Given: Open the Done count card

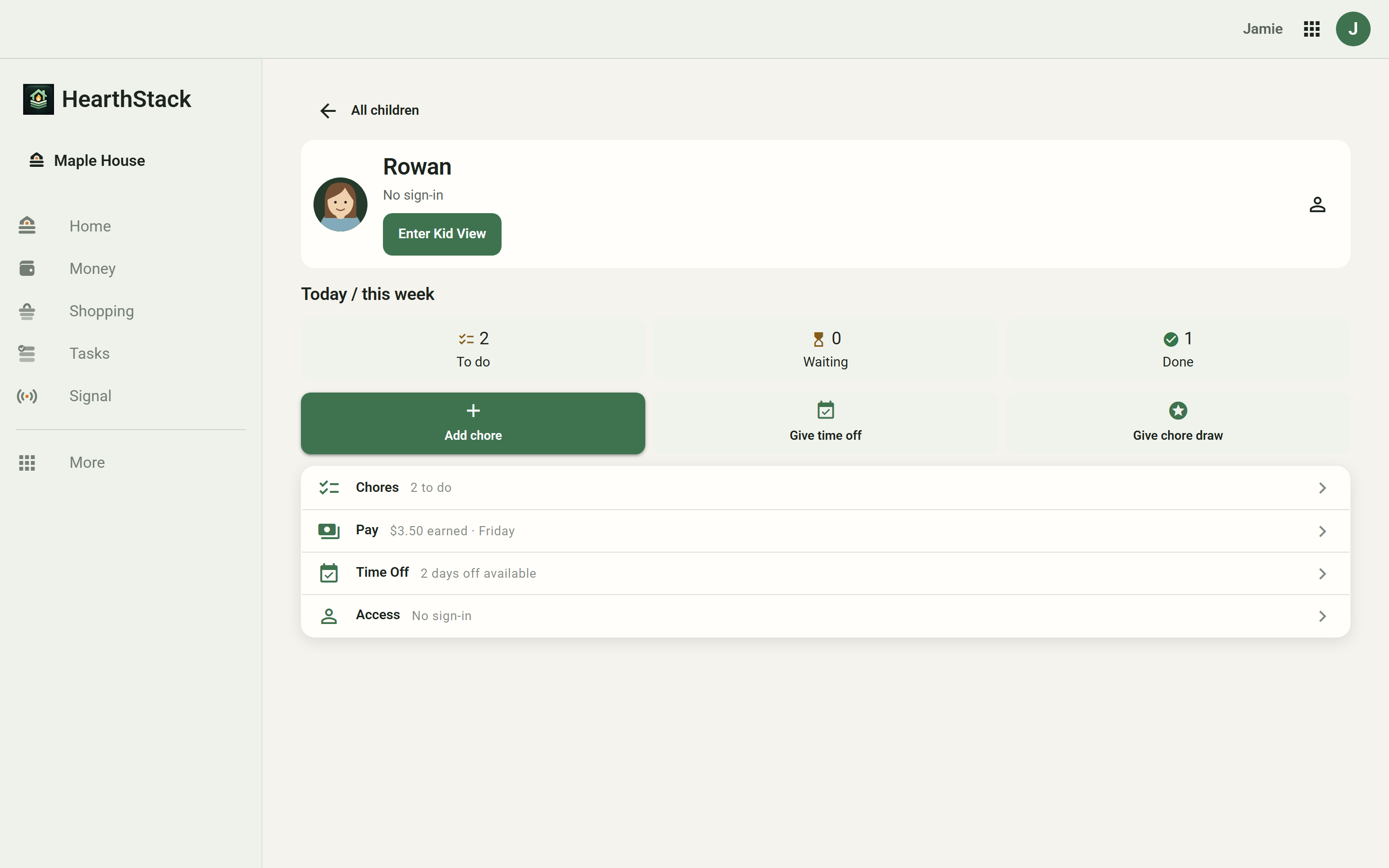Looking at the screenshot, I should [1178, 349].
